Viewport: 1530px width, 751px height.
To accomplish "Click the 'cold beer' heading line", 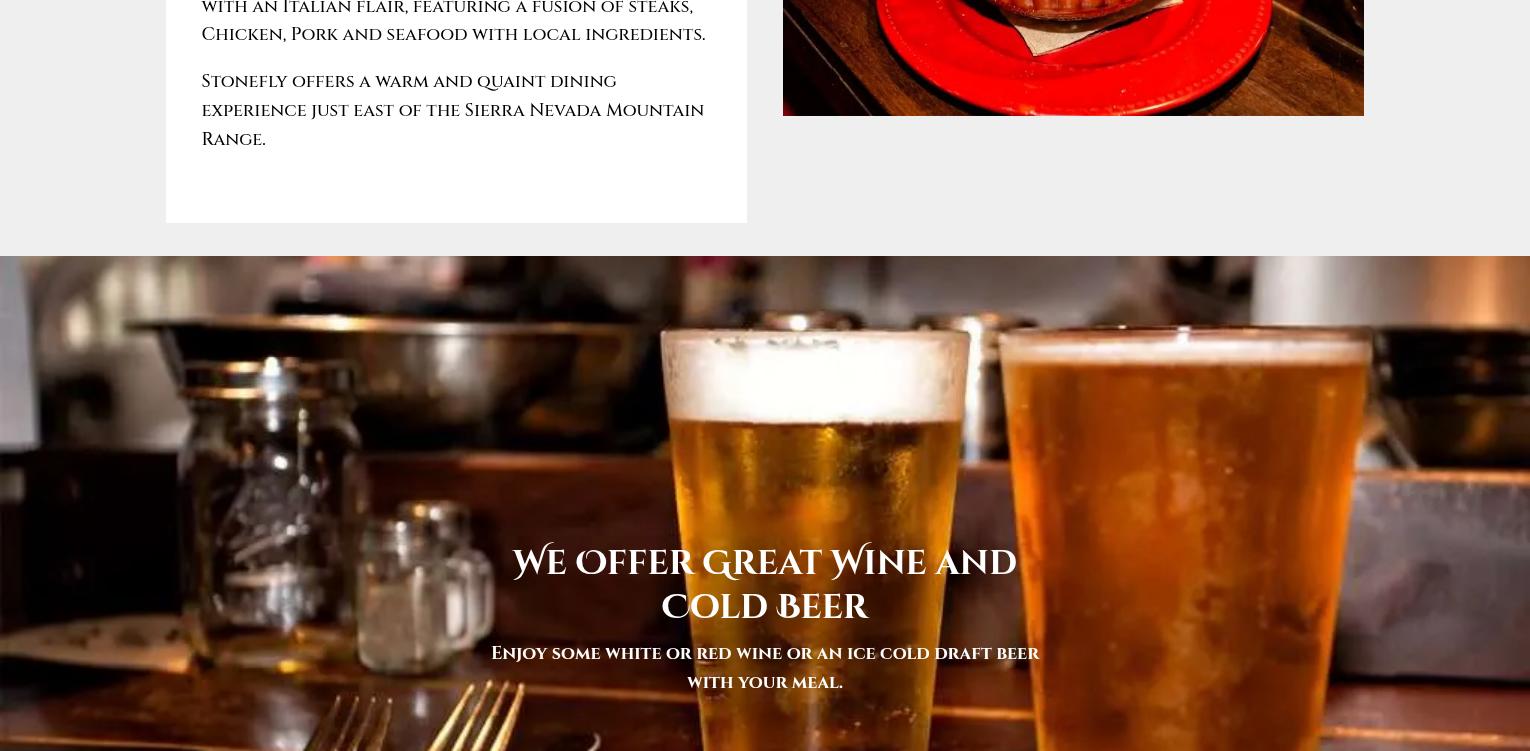I will [x=765, y=607].
